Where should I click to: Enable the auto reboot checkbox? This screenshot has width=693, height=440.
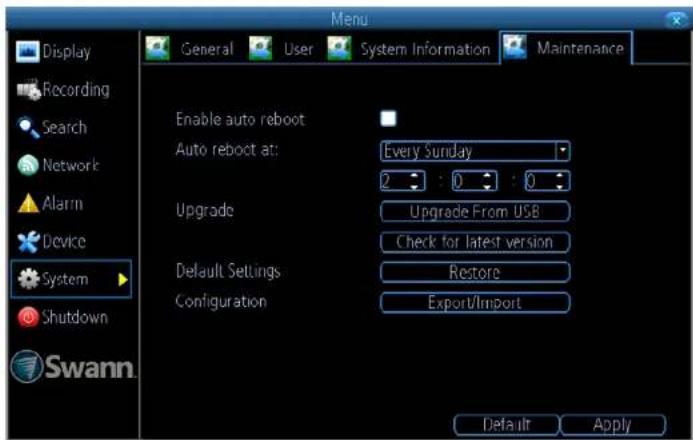pyautogui.click(x=388, y=119)
